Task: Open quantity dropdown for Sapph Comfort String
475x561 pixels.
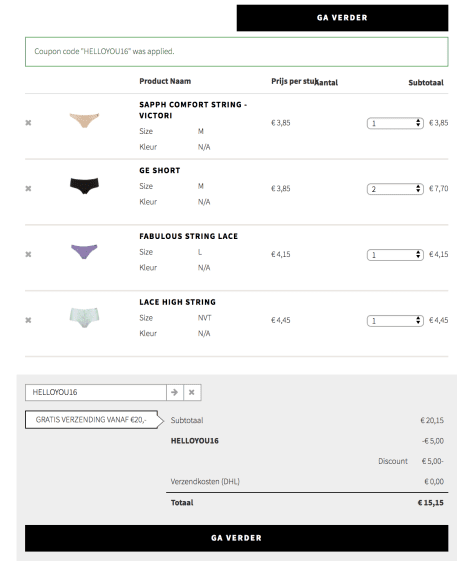Action: (x=395, y=123)
